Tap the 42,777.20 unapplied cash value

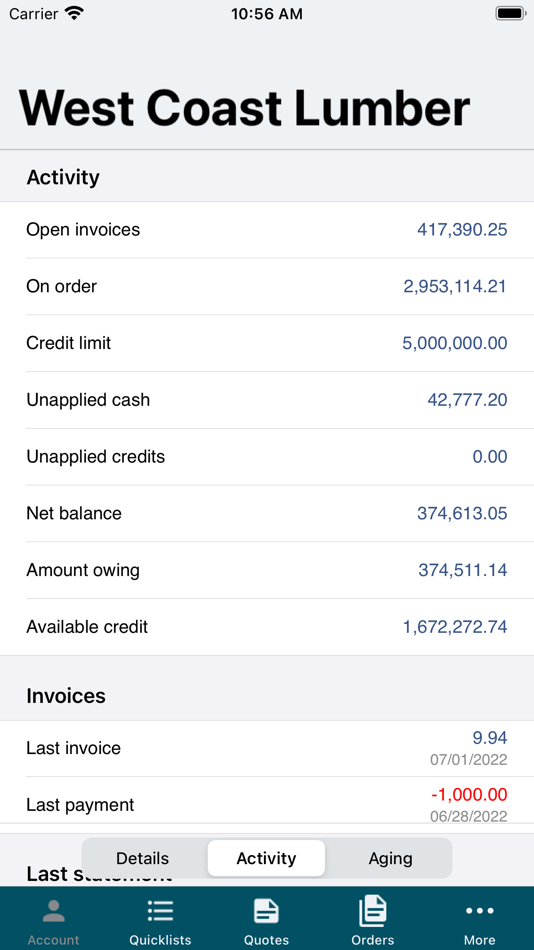coord(467,400)
